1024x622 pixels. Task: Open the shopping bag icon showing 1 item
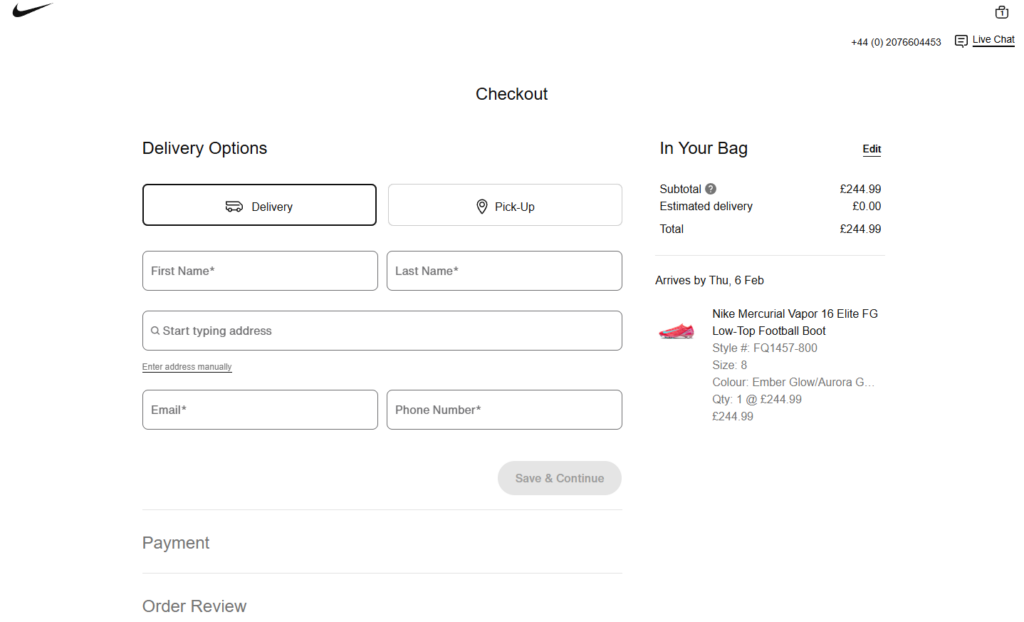(1001, 12)
